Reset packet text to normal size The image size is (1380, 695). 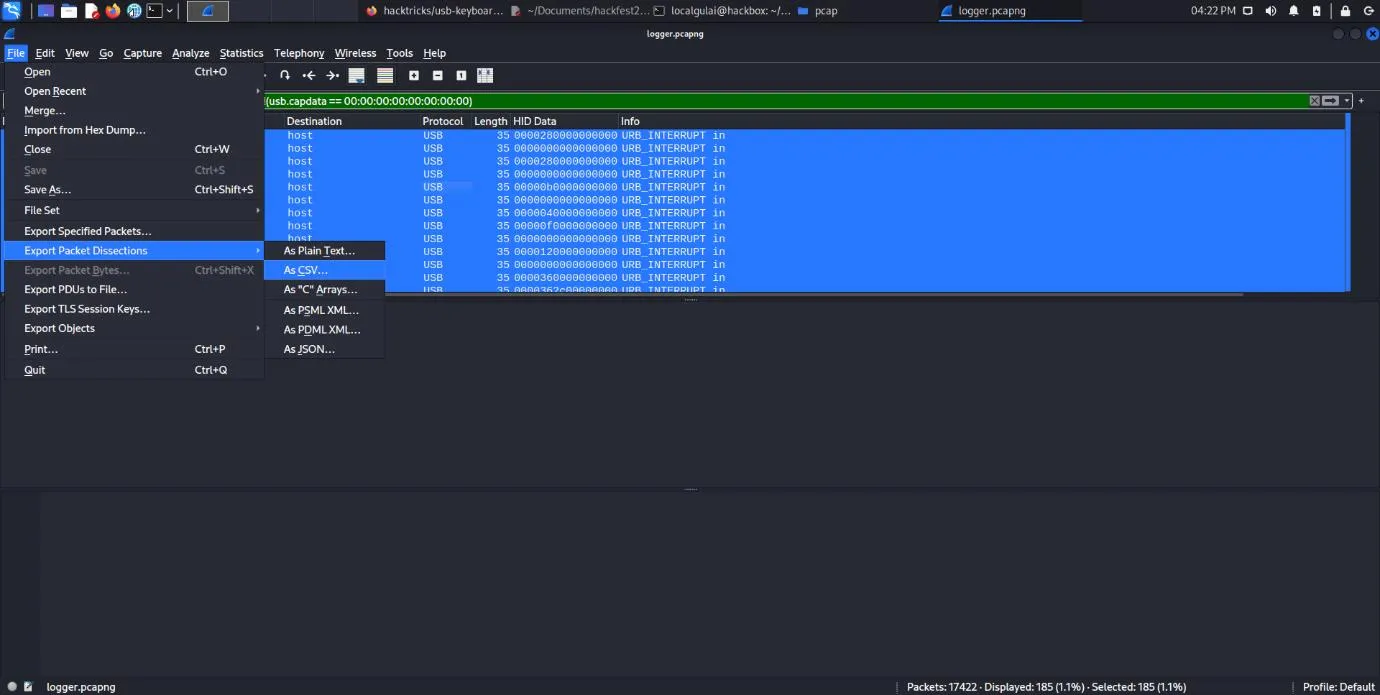[x=461, y=76]
